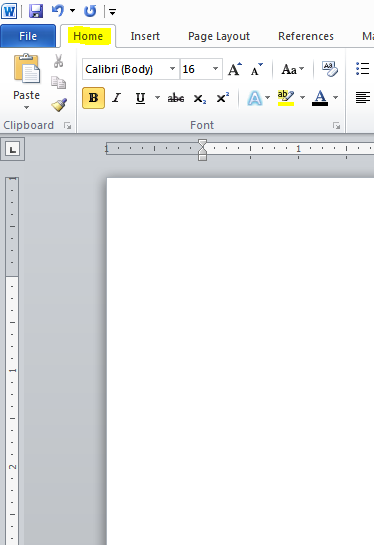Apply yellow text highlight color
Screen dimensions: 374x545
click(x=286, y=98)
